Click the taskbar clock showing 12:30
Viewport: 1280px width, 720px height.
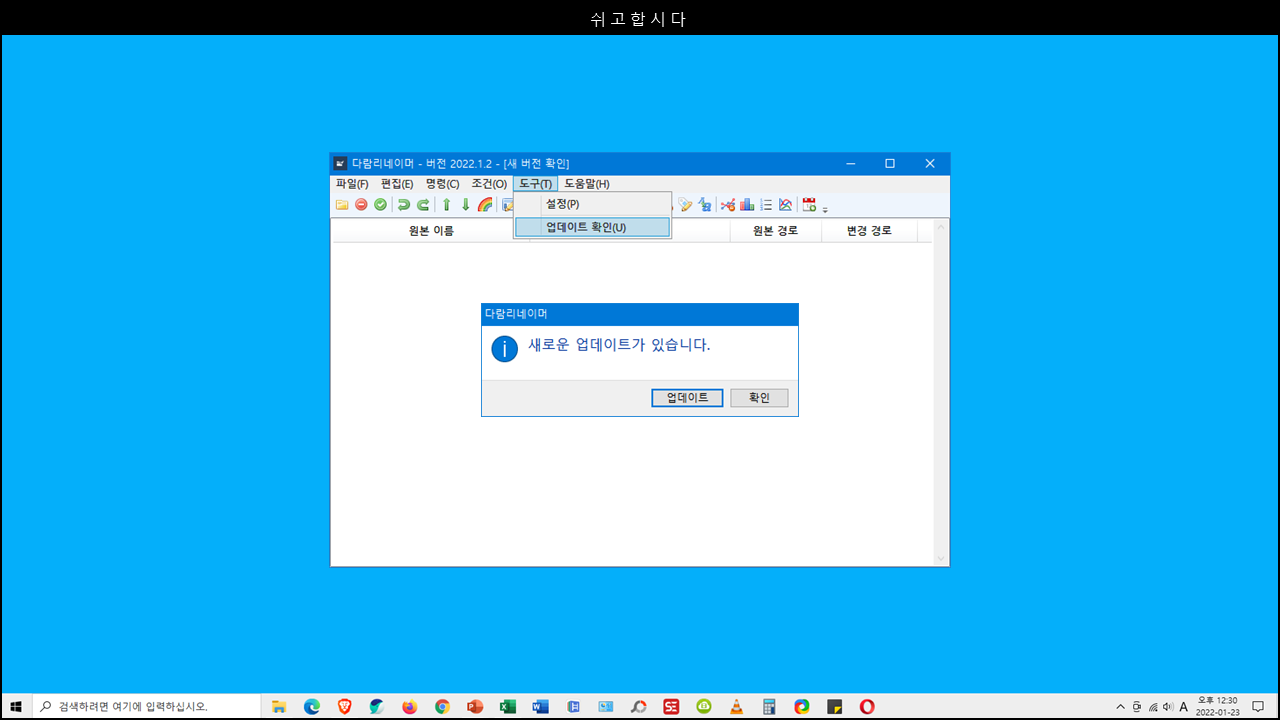coord(1217,706)
